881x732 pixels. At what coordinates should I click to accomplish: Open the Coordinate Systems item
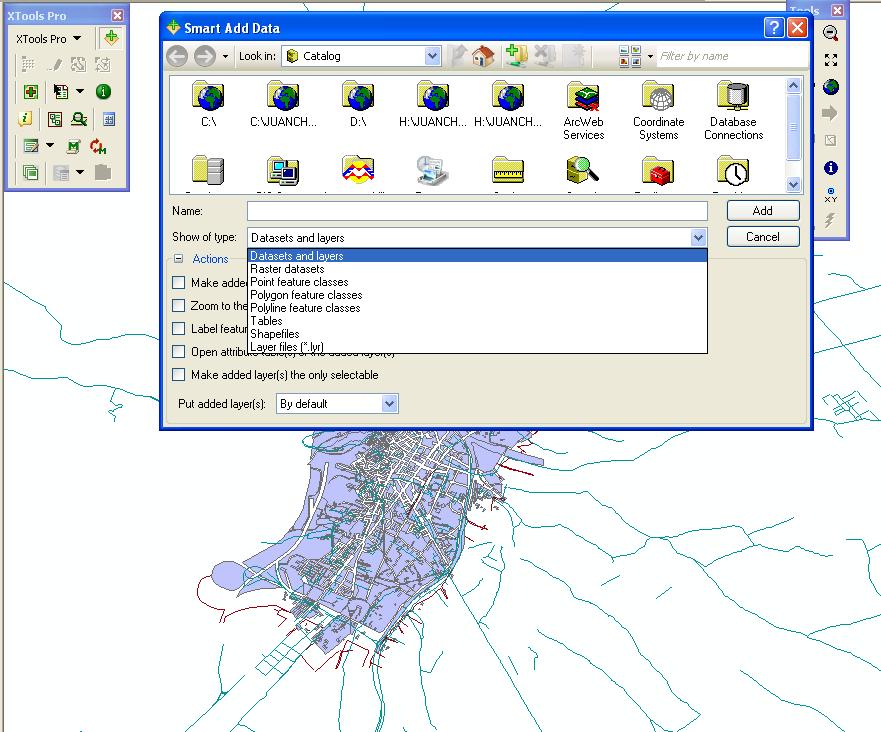click(x=658, y=100)
